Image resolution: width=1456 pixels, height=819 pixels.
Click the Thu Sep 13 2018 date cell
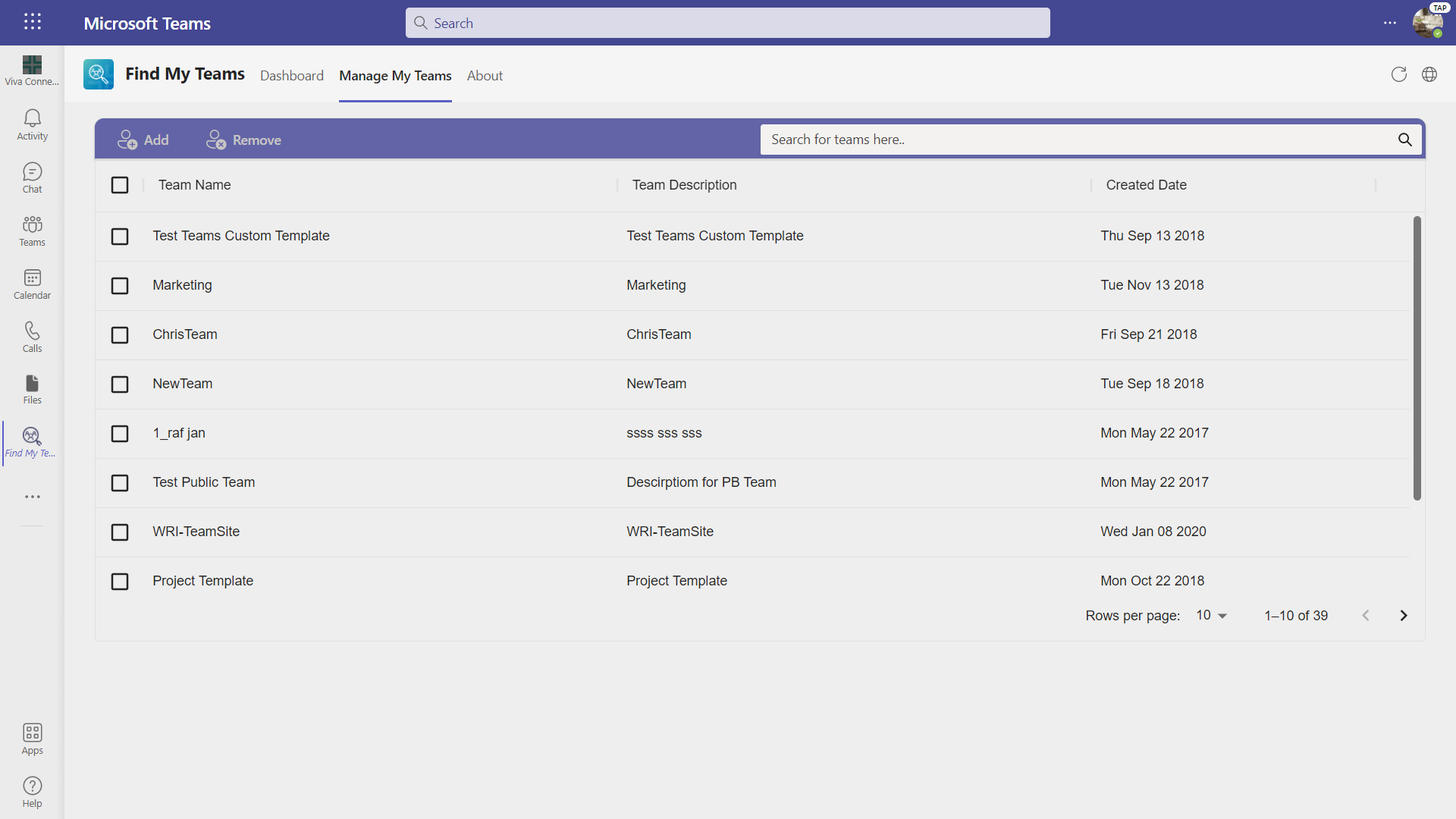tap(1153, 236)
